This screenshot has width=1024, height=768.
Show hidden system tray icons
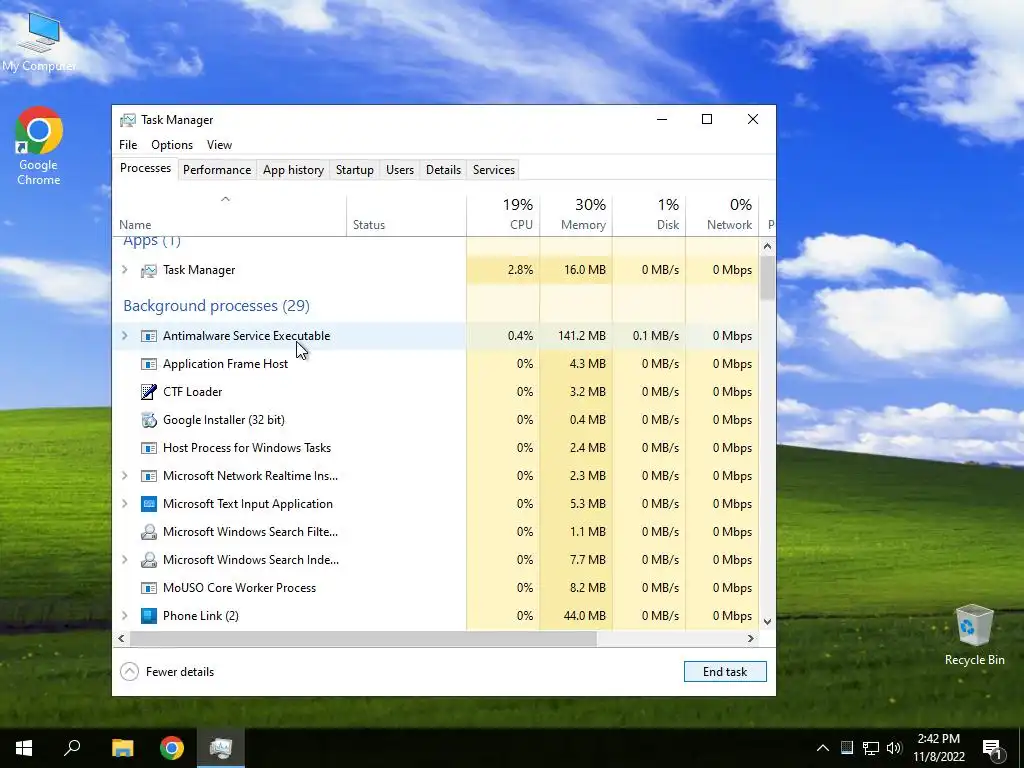[823, 748]
